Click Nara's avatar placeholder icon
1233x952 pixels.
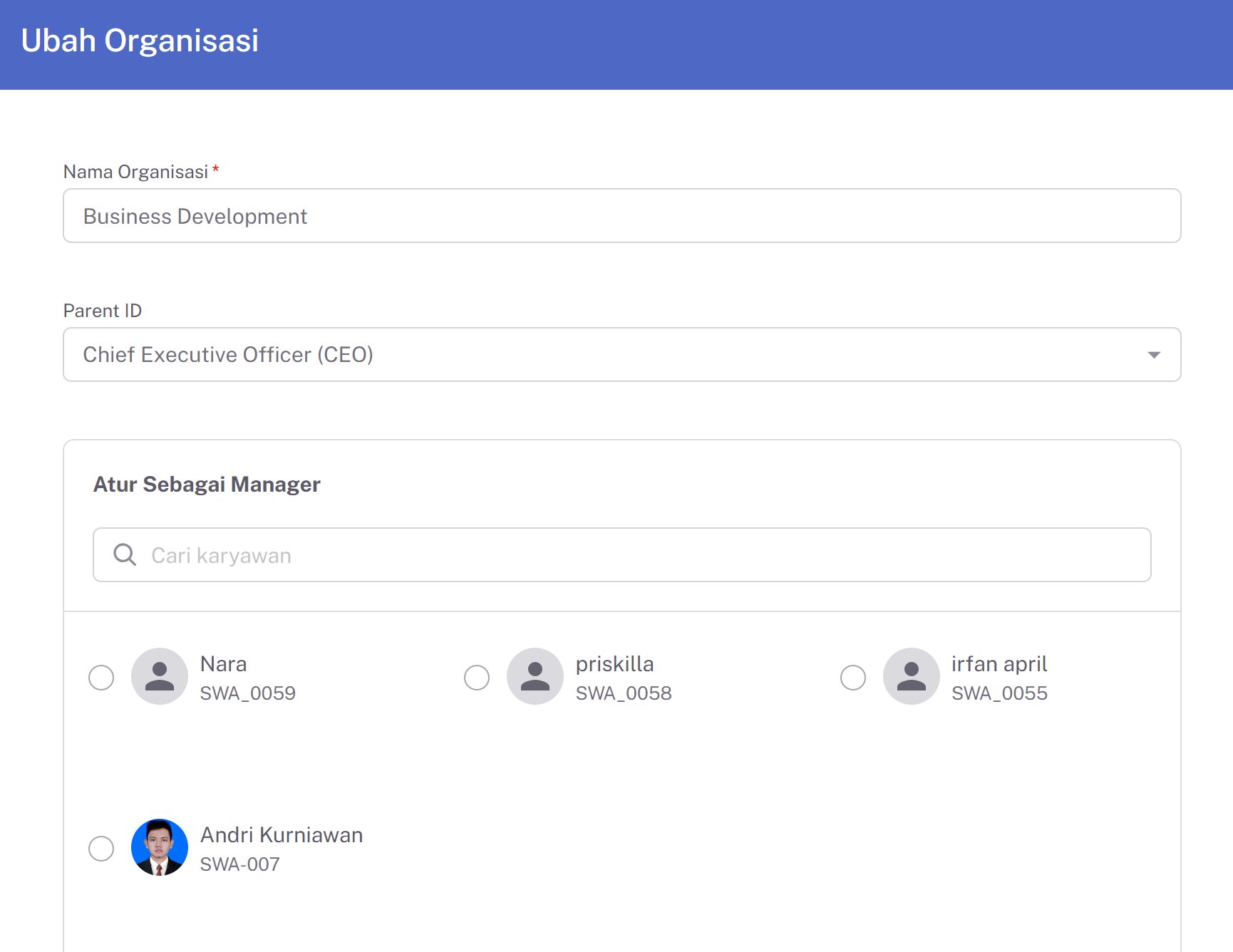160,676
